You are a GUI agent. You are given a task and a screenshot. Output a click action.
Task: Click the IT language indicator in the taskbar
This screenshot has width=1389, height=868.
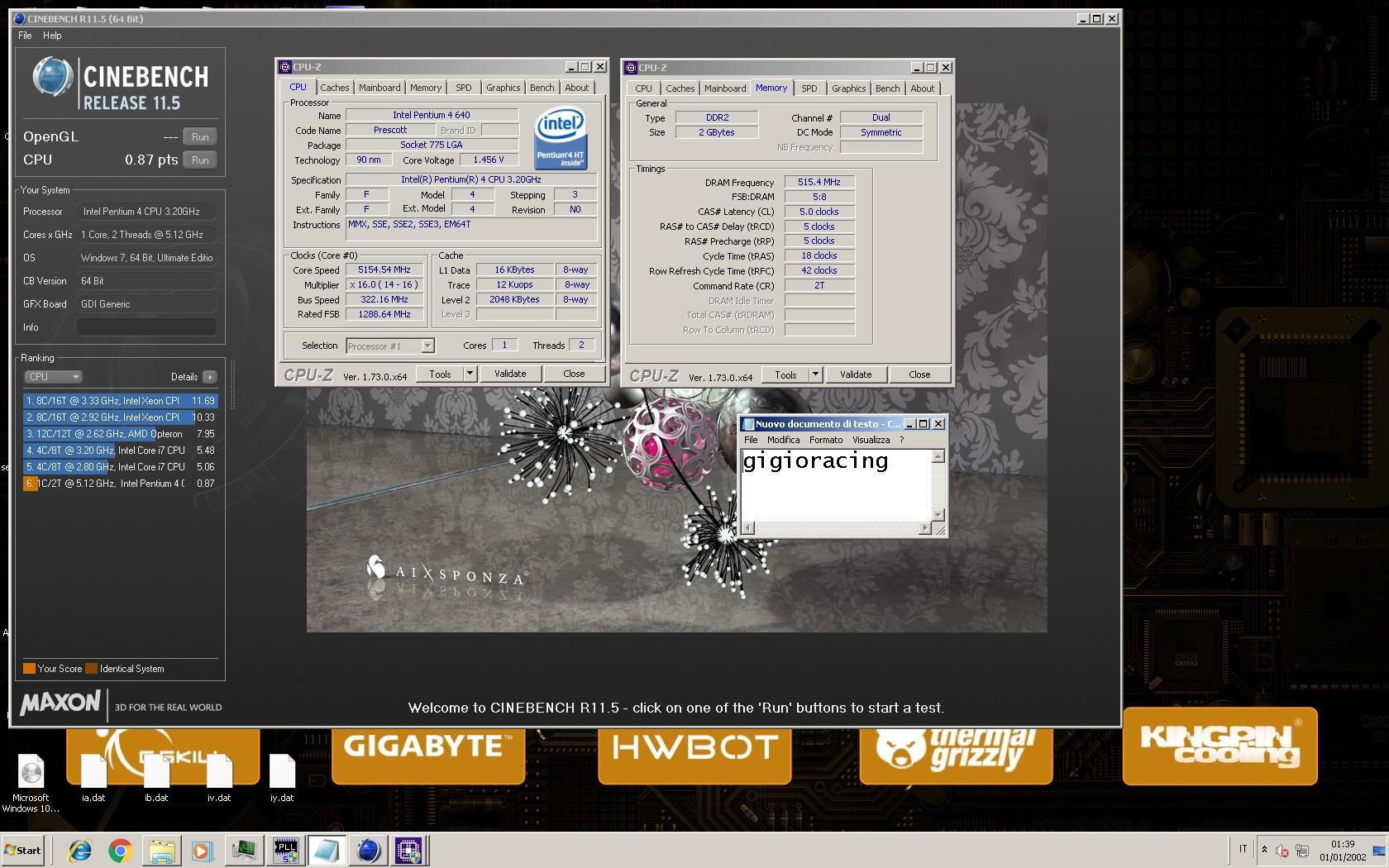pos(1243,849)
